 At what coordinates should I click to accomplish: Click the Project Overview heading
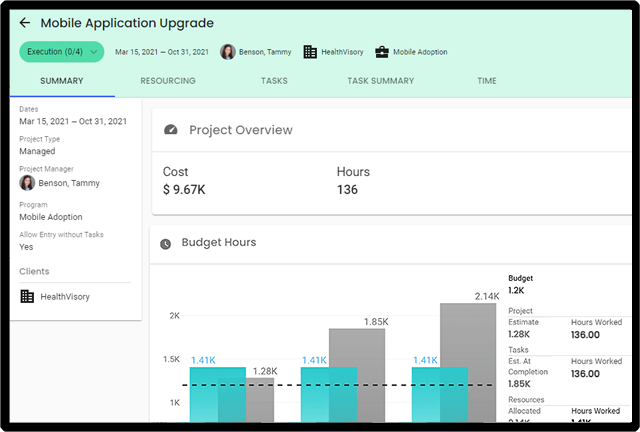[x=241, y=130]
